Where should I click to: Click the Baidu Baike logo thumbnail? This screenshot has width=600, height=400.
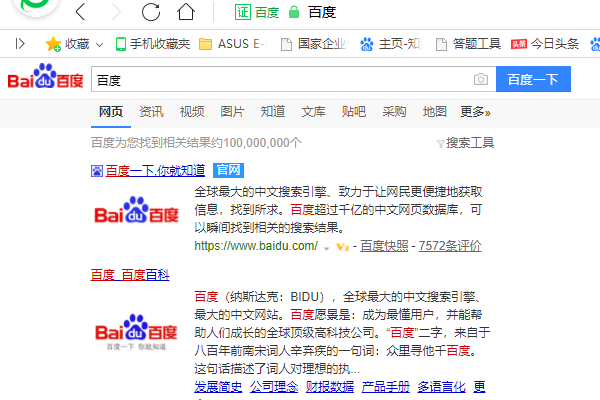point(136,331)
